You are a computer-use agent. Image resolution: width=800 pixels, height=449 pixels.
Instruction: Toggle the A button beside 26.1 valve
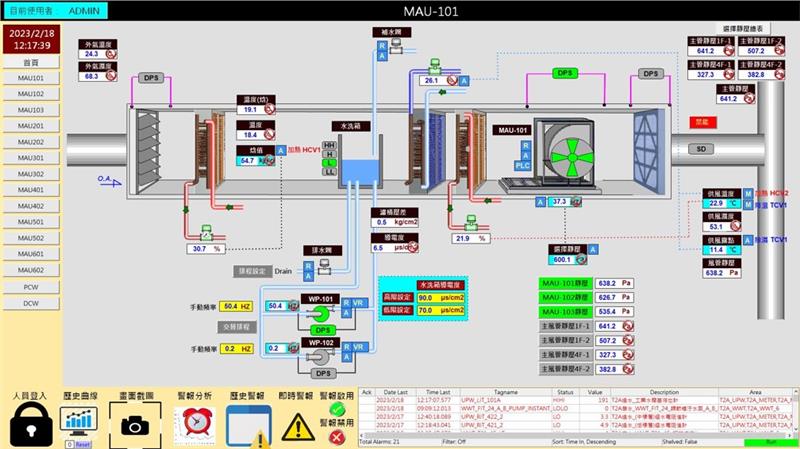click(x=464, y=81)
